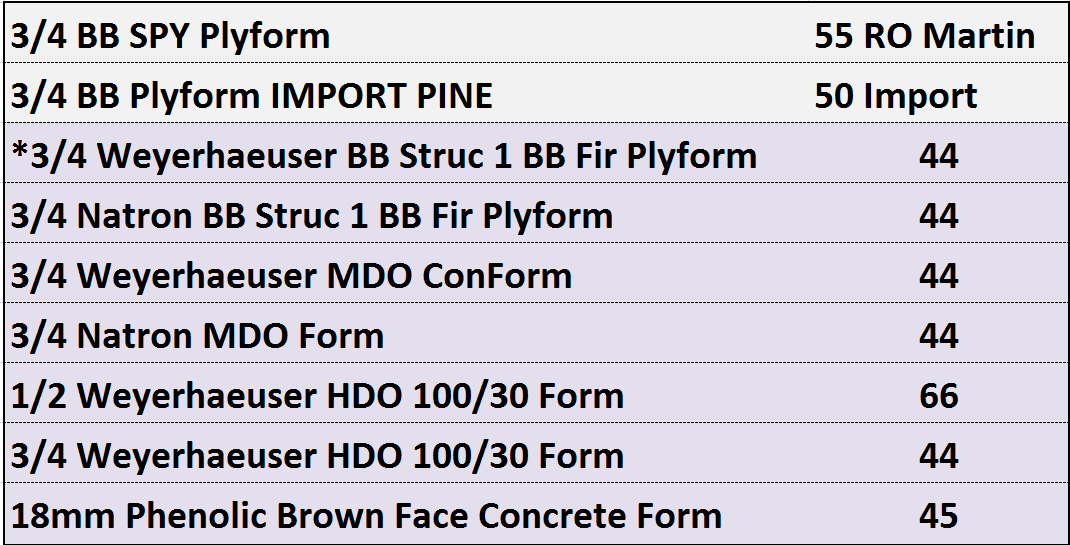Select the 1/2 Weyerhaeuser HDO 100/30 Form cell
The height and width of the screenshot is (545, 1070).
pos(318,396)
